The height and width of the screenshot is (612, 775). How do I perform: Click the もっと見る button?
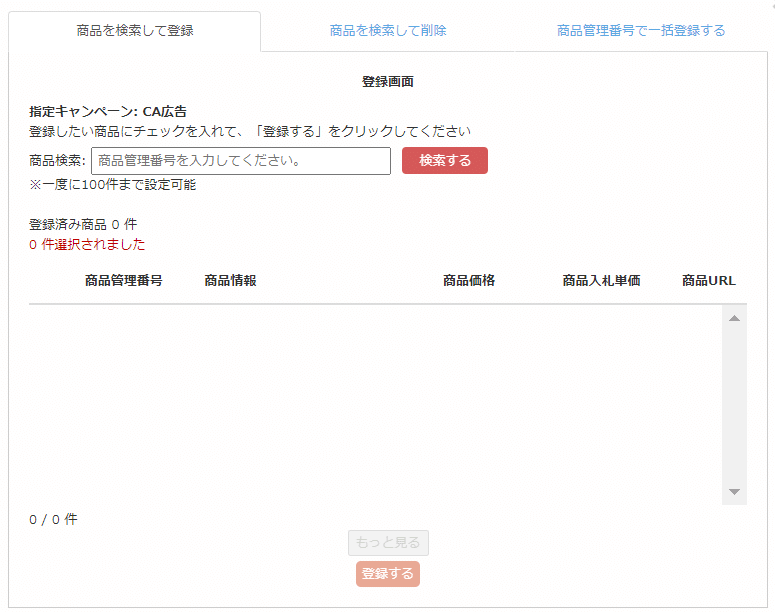click(388, 543)
